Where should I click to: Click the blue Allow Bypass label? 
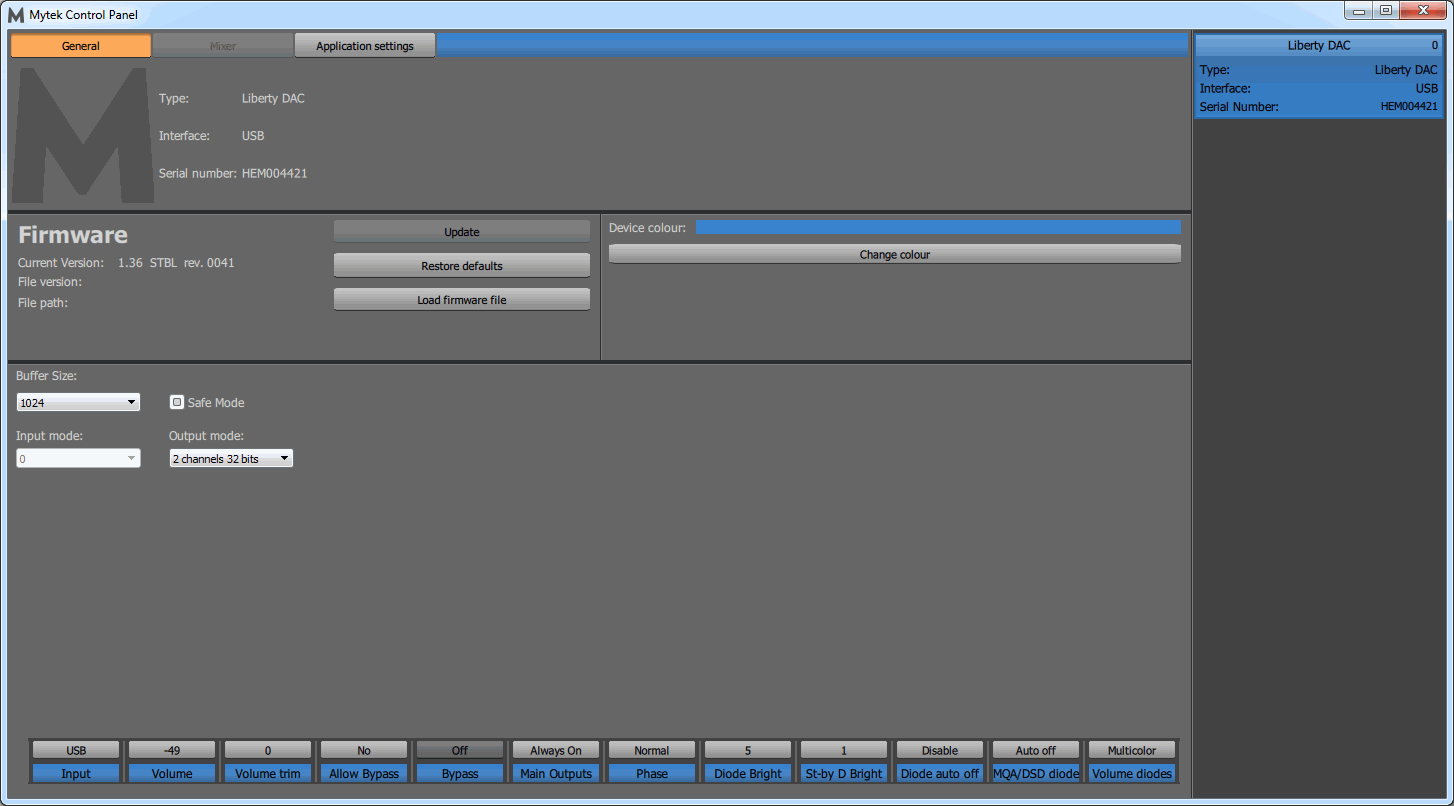(364, 773)
